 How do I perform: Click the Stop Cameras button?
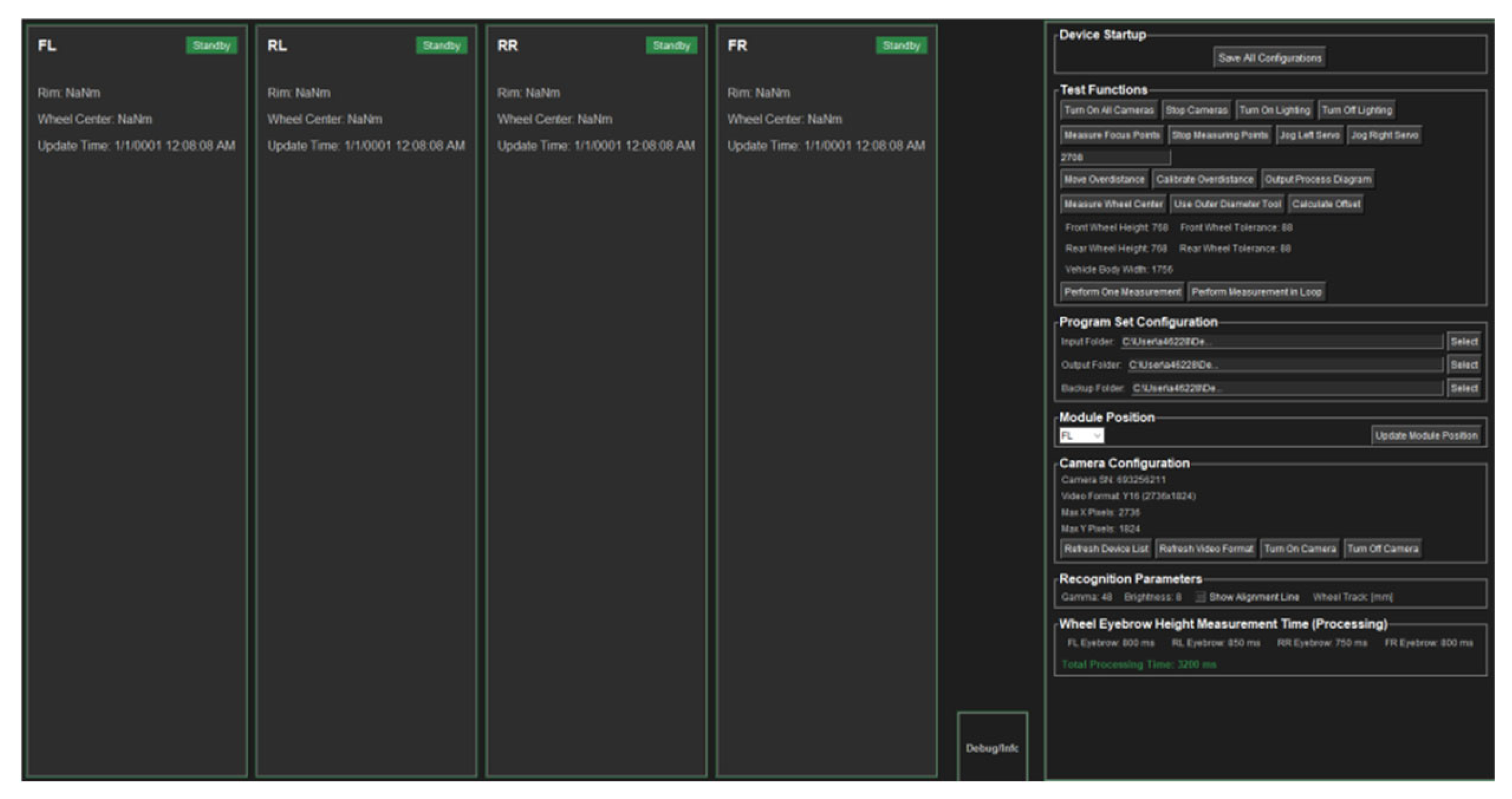coord(1196,110)
